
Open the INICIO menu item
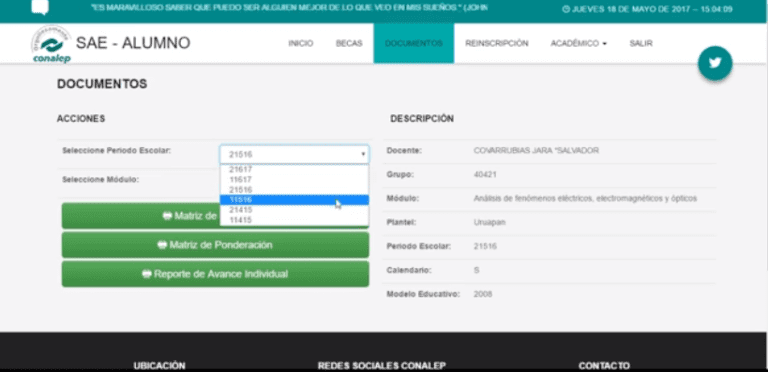click(x=301, y=44)
